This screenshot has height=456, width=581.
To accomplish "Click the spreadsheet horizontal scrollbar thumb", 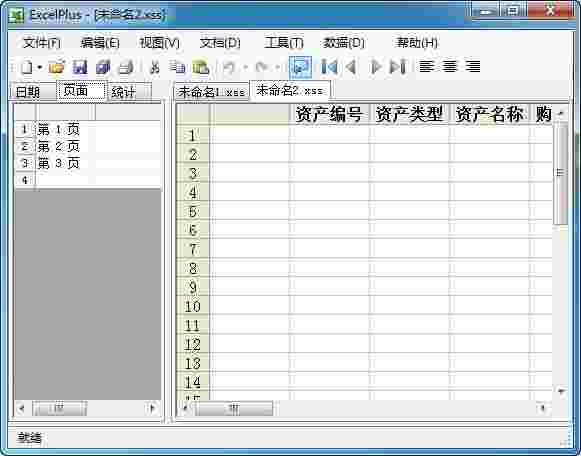I will click(x=234, y=409).
